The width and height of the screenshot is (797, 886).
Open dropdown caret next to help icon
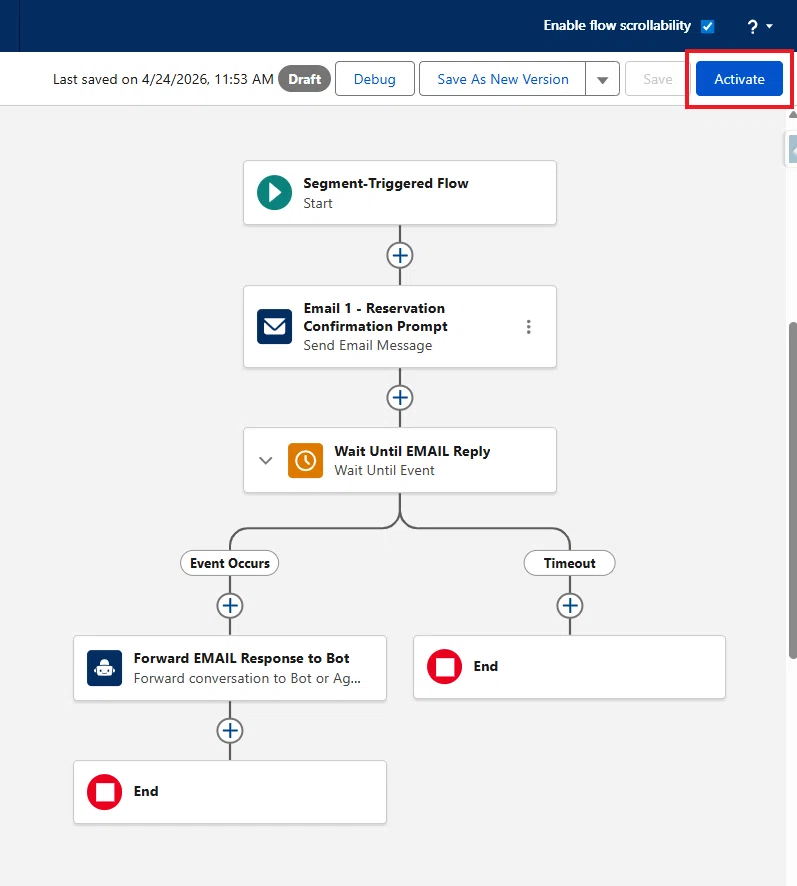click(769, 26)
